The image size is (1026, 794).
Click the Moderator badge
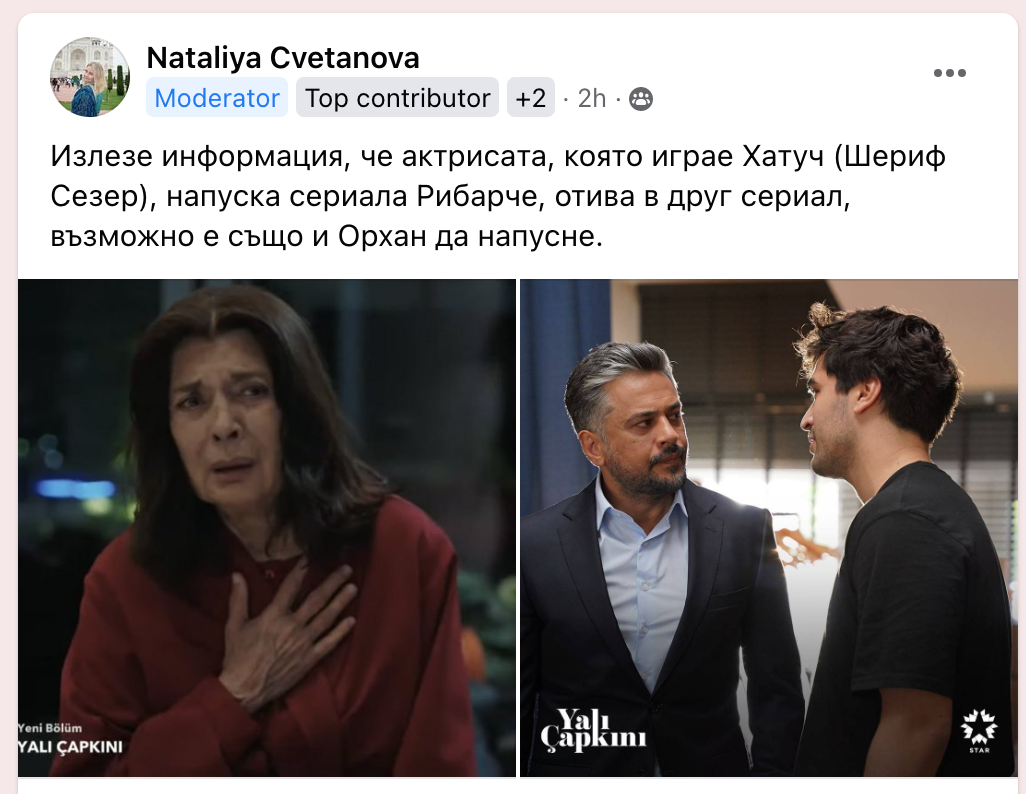217,98
